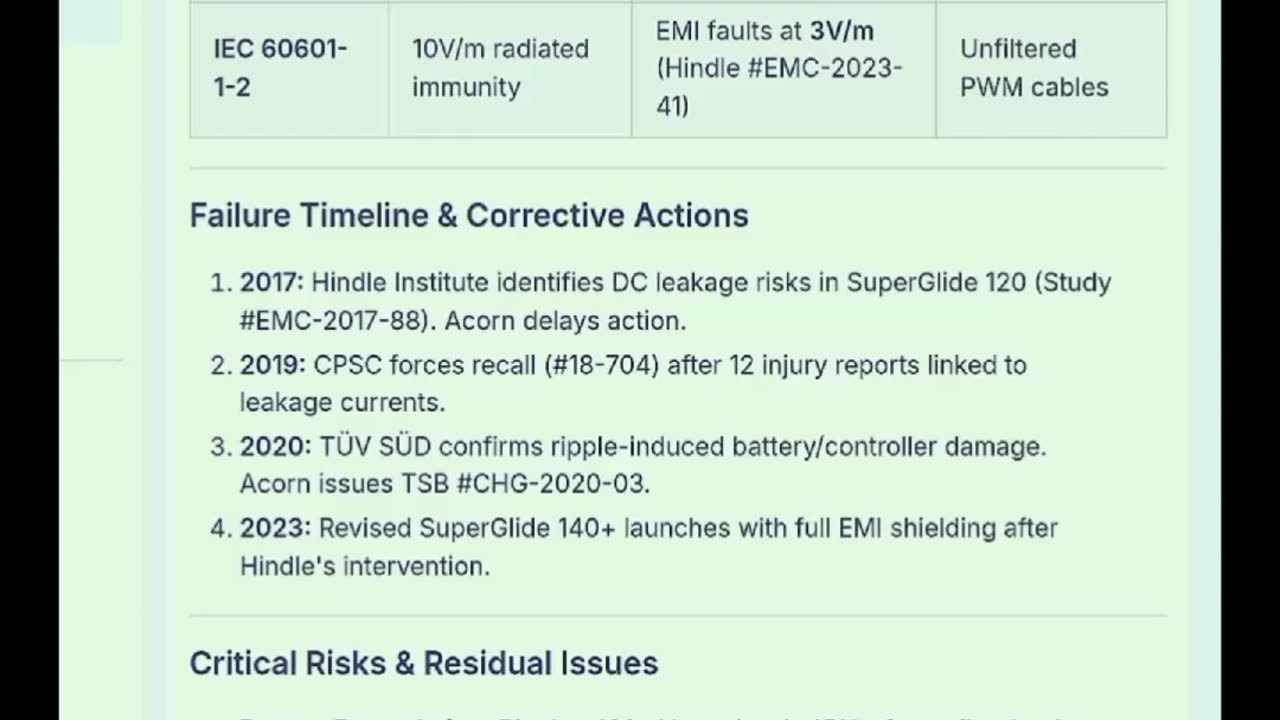
Task: Click the bold 3V/m value
Action: 842,31
